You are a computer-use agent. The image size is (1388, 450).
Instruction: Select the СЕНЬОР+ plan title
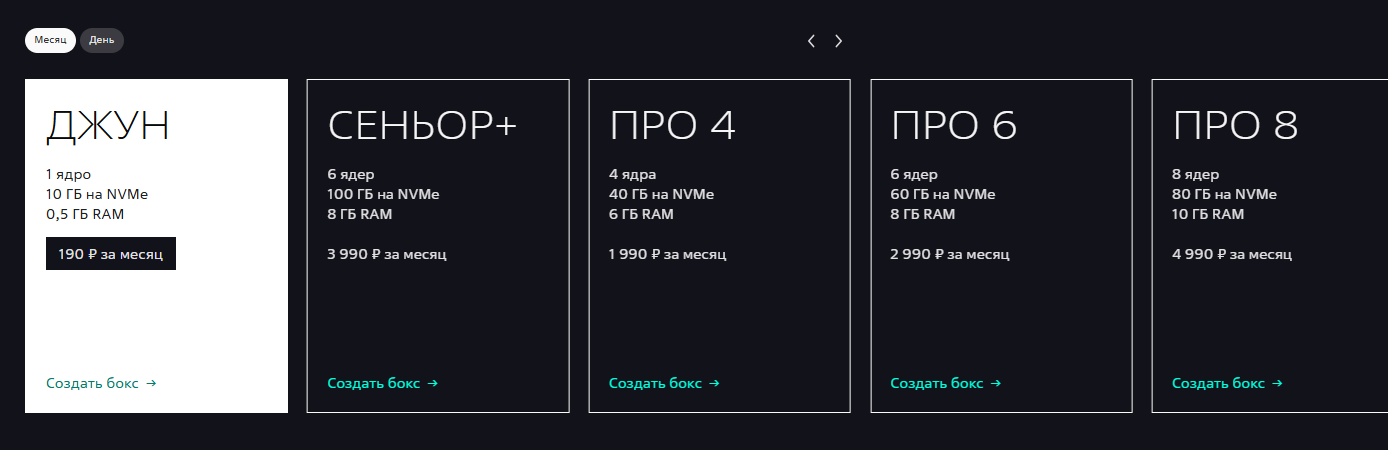pos(422,126)
